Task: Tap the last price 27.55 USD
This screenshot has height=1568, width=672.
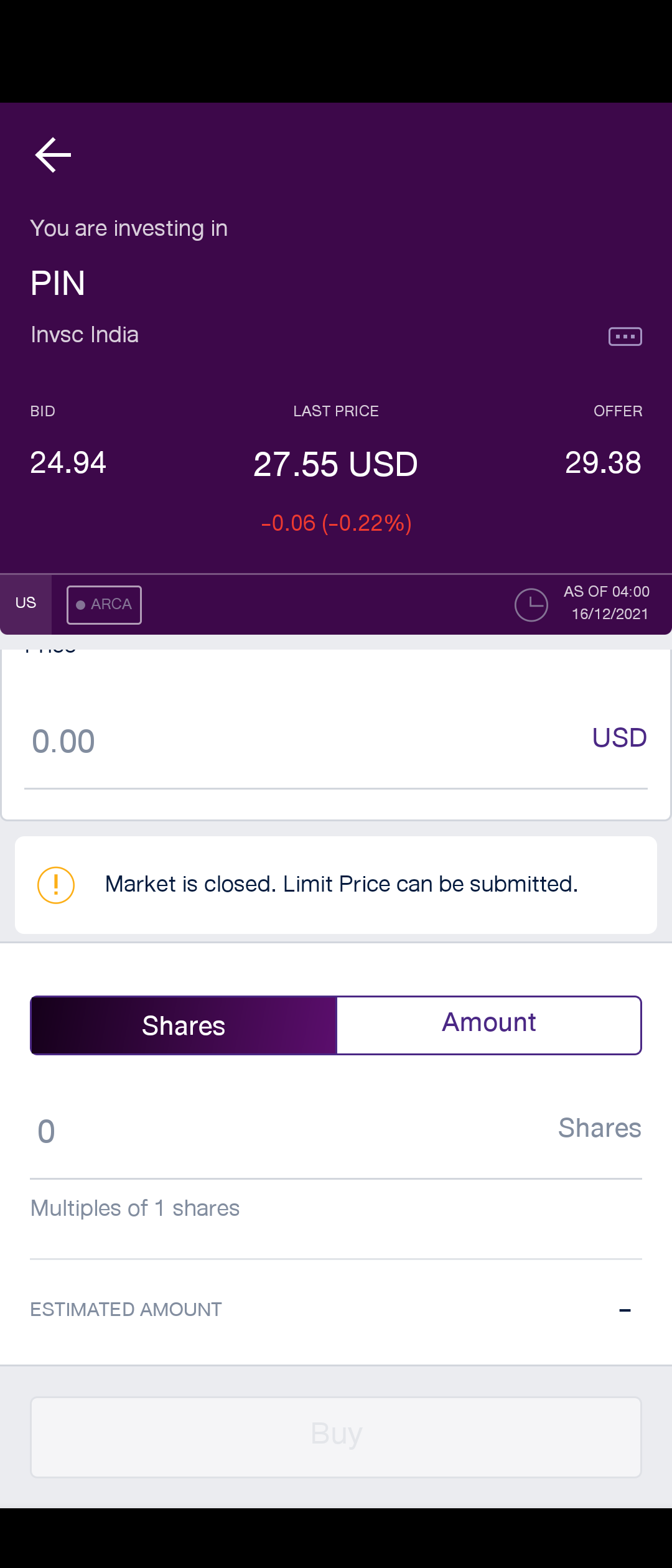Action: [x=336, y=464]
